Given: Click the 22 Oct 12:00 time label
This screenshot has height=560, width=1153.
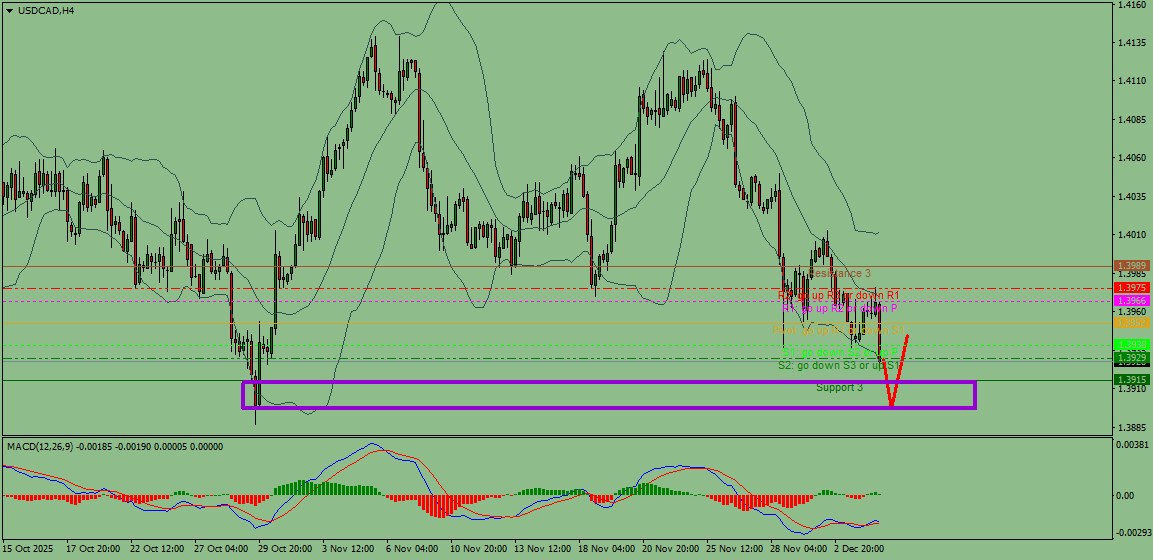Looking at the screenshot, I should pyautogui.click(x=158, y=548).
